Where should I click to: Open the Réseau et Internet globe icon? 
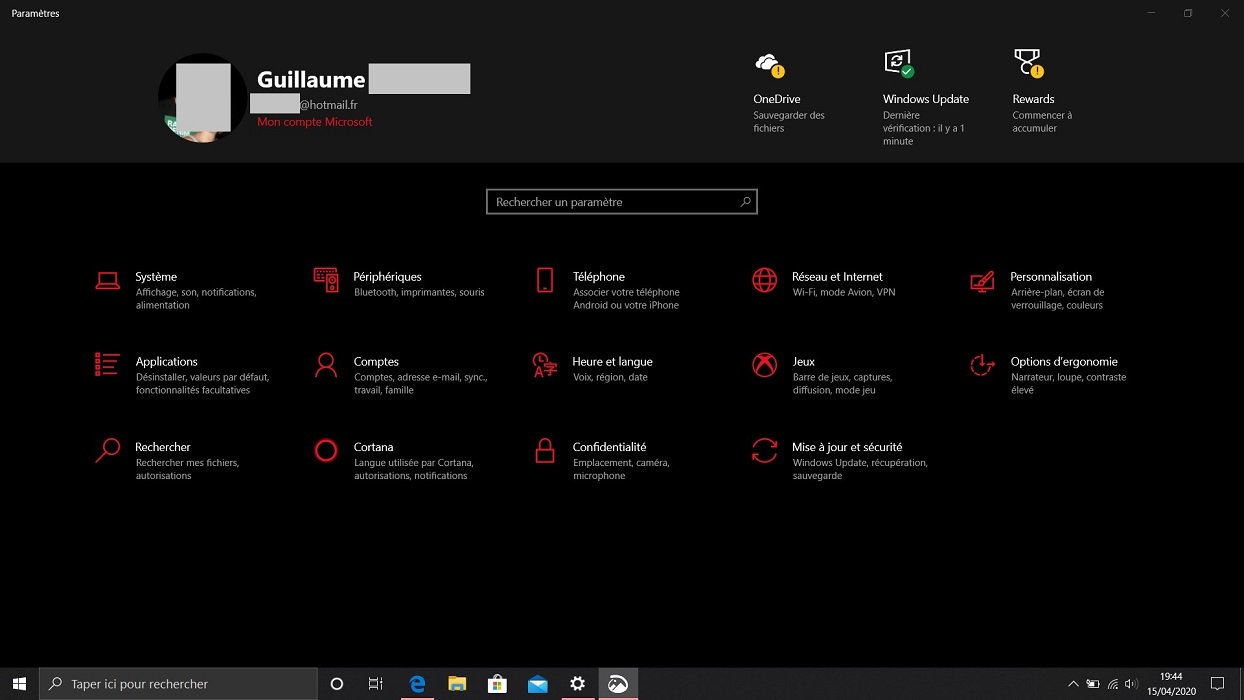pyautogui.click(x=764, y=280)
